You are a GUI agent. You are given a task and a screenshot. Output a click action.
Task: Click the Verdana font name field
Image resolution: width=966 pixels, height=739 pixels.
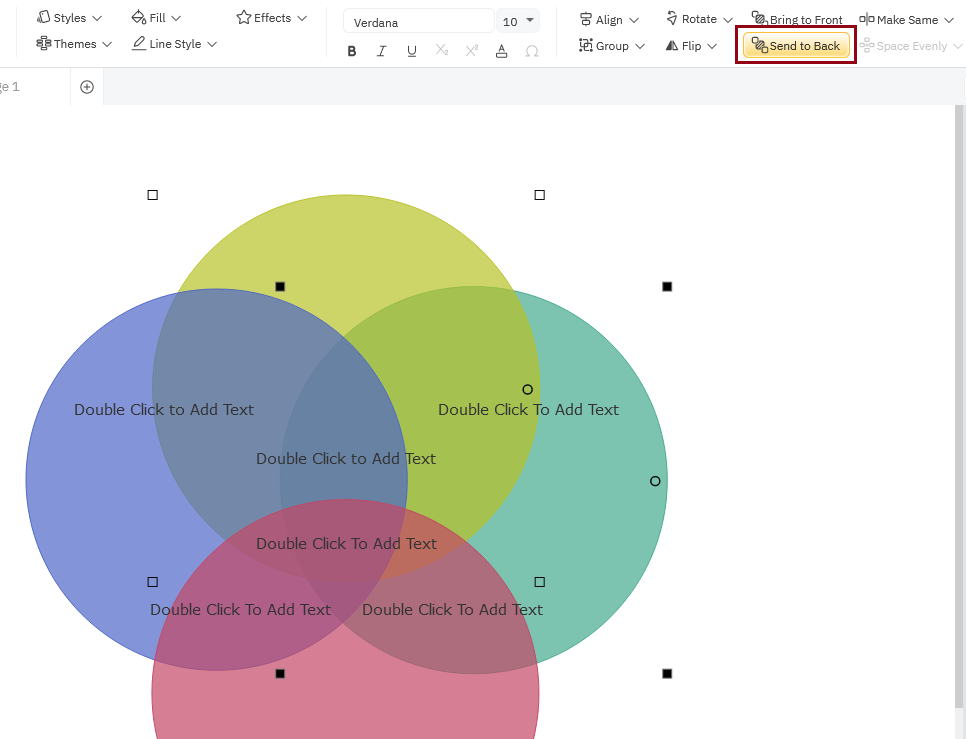click(x=418, y=20)
